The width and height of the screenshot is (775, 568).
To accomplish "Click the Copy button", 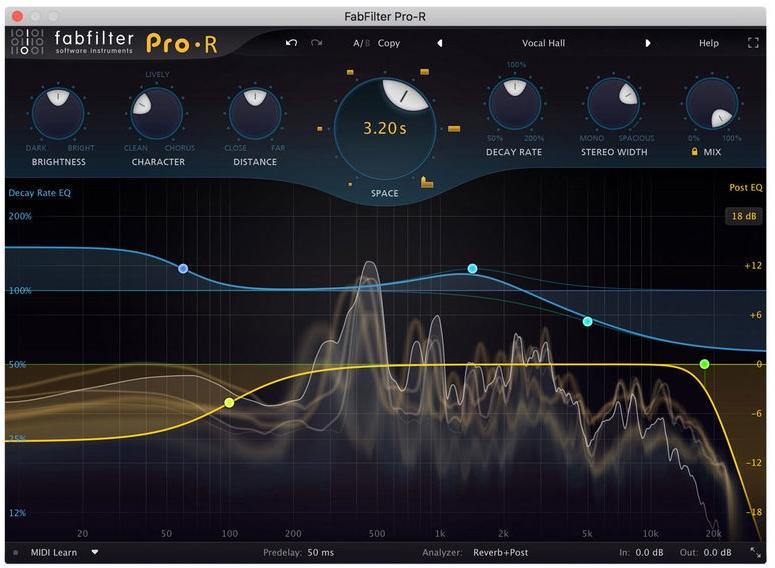I will click(388, 43).
